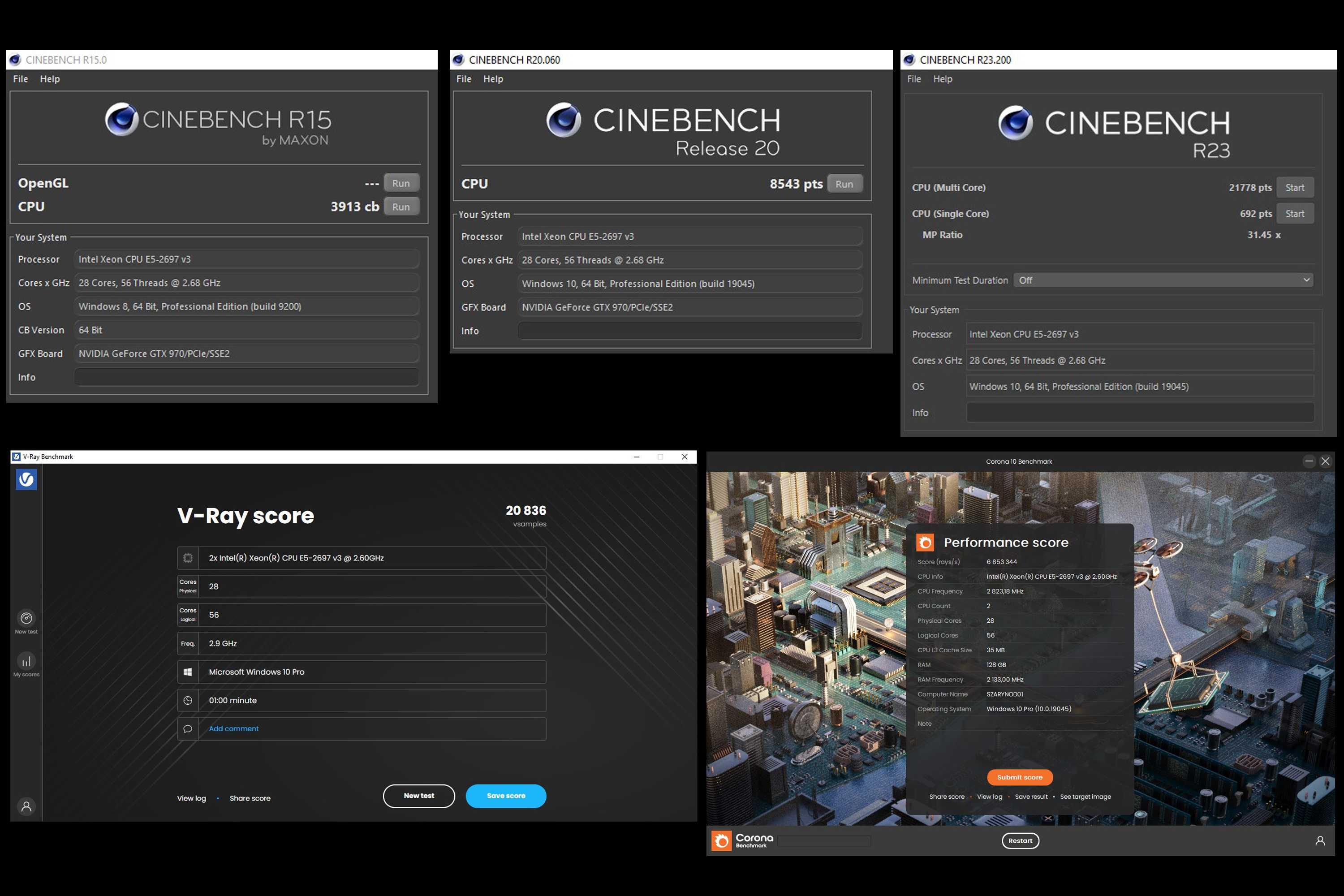1344x896 pixels.
Task: Click V-Ray Benchmark title bar icon
Action: 17,457
